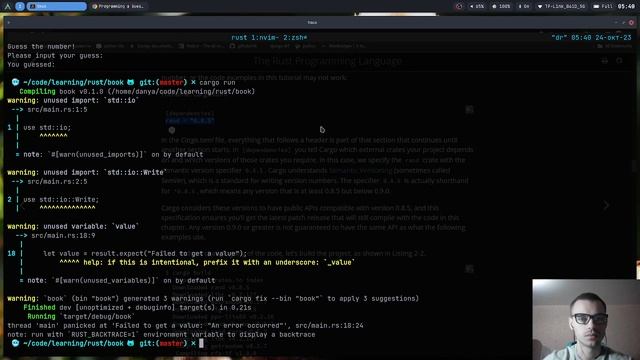Open the 65% volume indicator

pyautogui.click(x=477, y=6)
